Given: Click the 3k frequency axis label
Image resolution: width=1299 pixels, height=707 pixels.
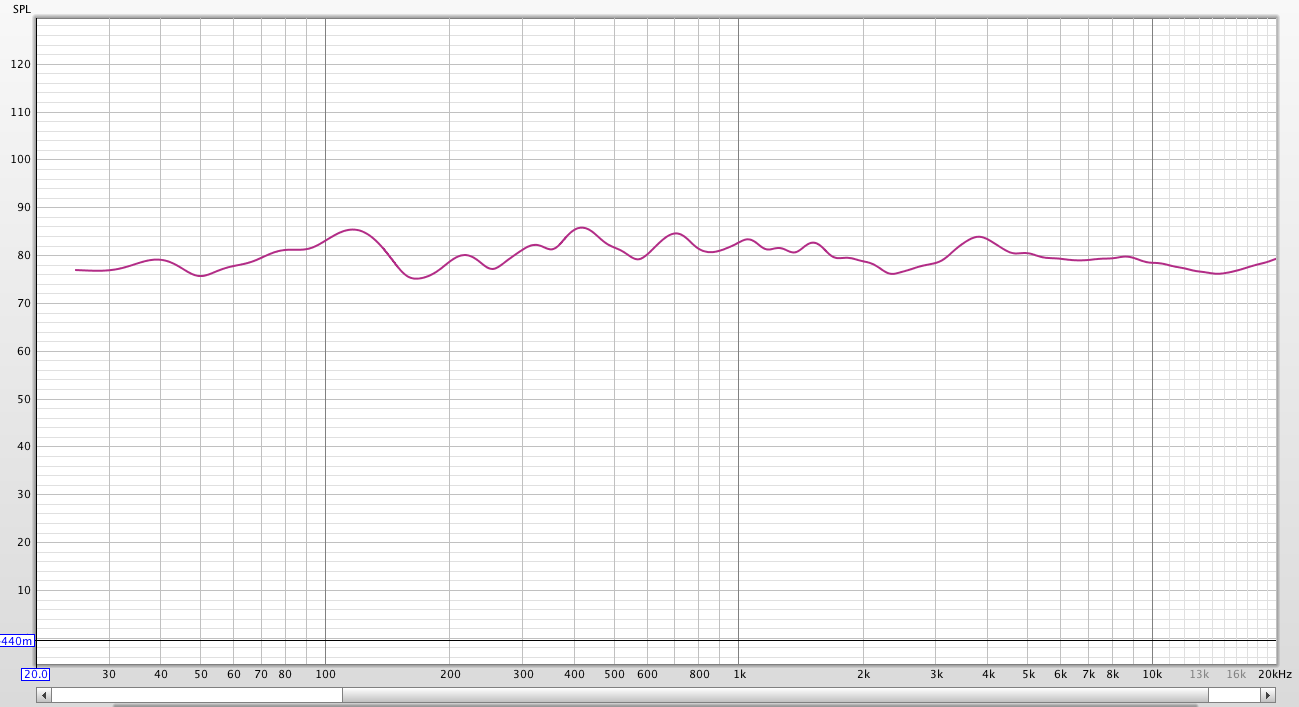Looking at the screenshot, I should click(x=937, y=674).
